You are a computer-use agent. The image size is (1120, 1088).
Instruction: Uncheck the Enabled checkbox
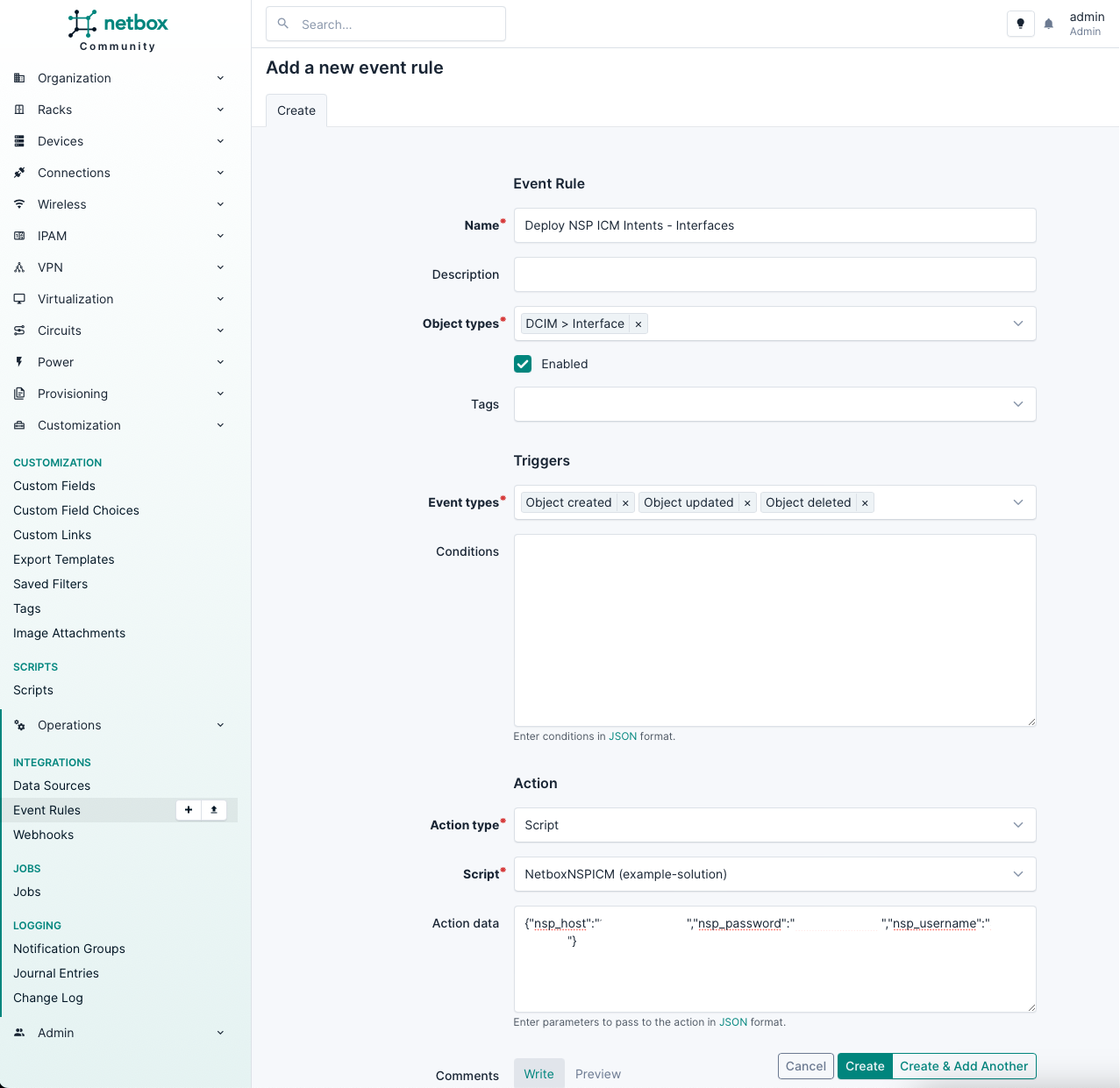click(x=523, y=364)
